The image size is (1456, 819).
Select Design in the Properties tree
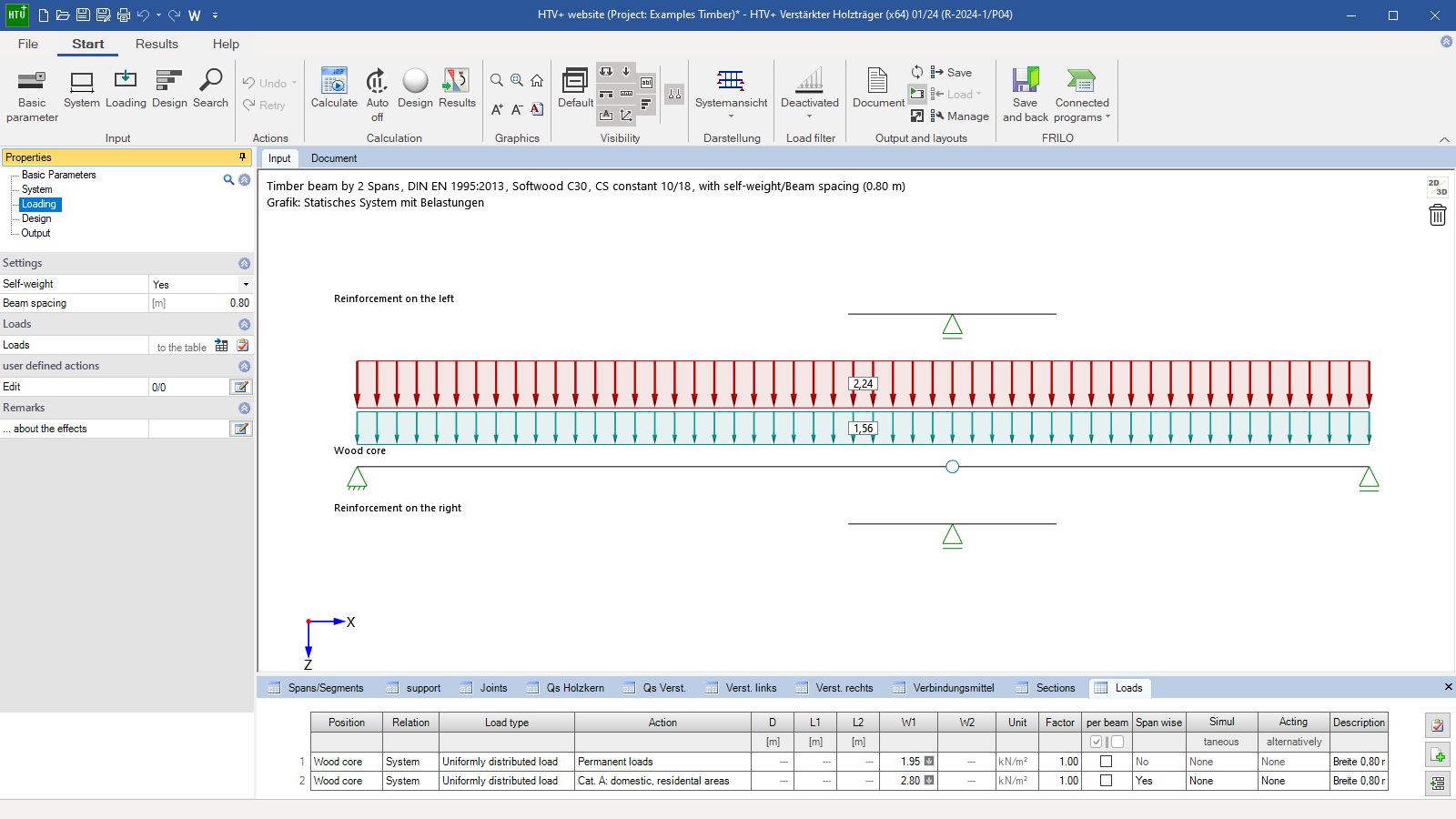[x=36, y=218]
